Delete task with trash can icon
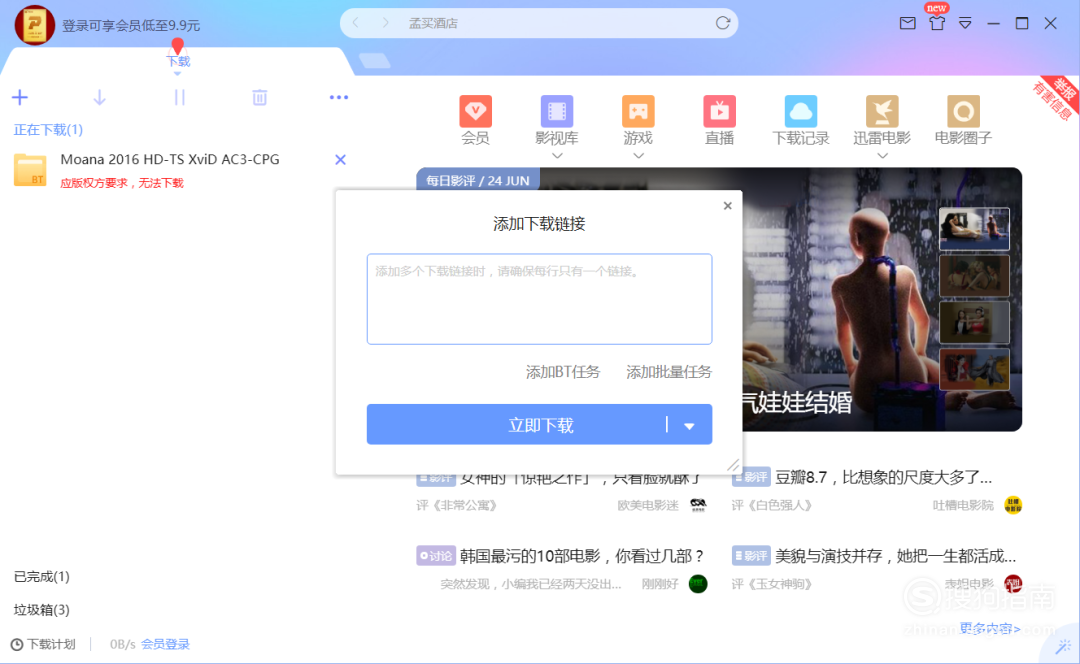 pyautogui.click(x=260, y=98)
